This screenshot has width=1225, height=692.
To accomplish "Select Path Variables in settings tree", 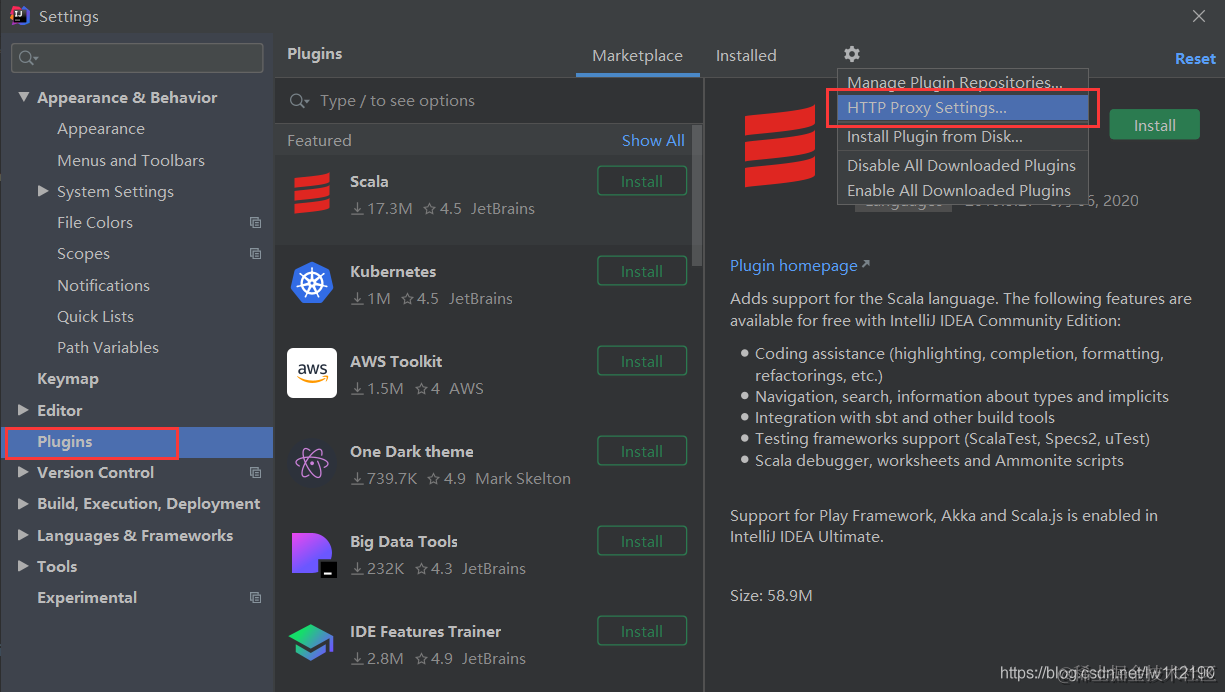I will coord(108,348).
